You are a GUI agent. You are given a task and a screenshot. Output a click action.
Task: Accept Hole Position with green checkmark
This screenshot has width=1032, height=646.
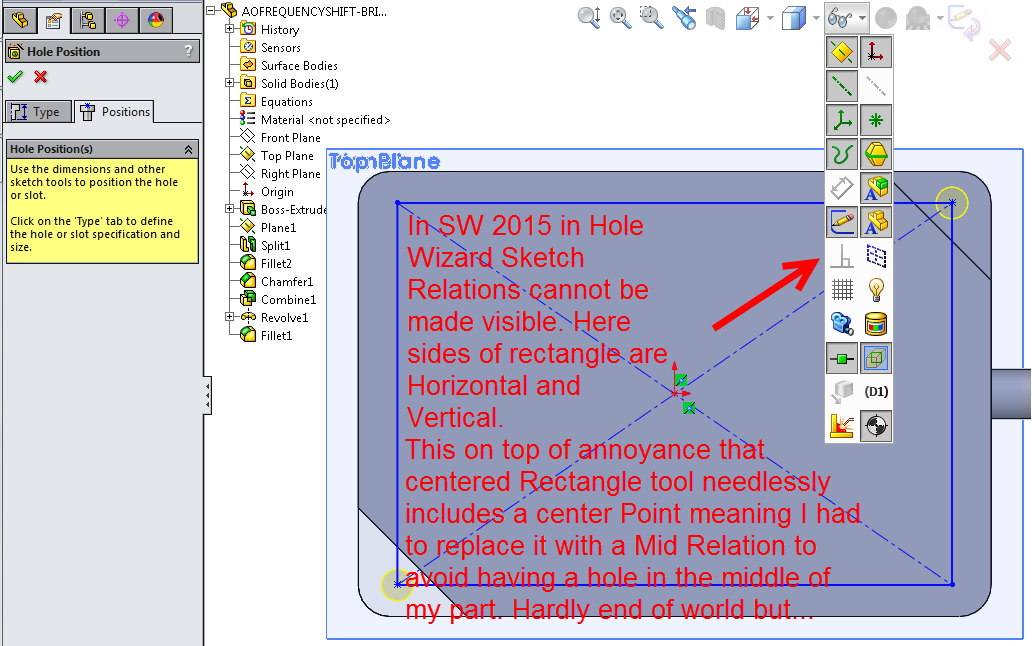click(x=15, y=77)
